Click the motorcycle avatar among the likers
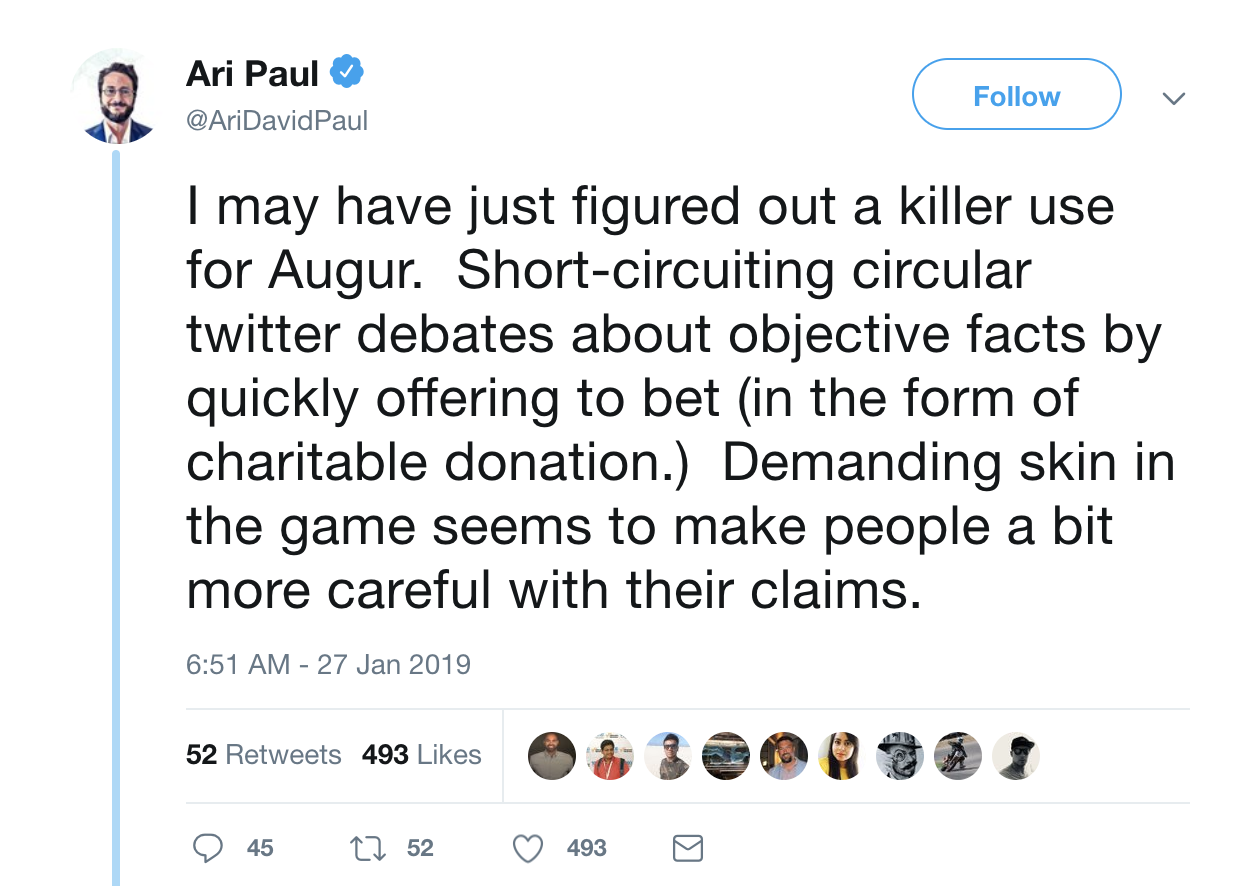Screen dimensions: 1250x886 (959, 756)
